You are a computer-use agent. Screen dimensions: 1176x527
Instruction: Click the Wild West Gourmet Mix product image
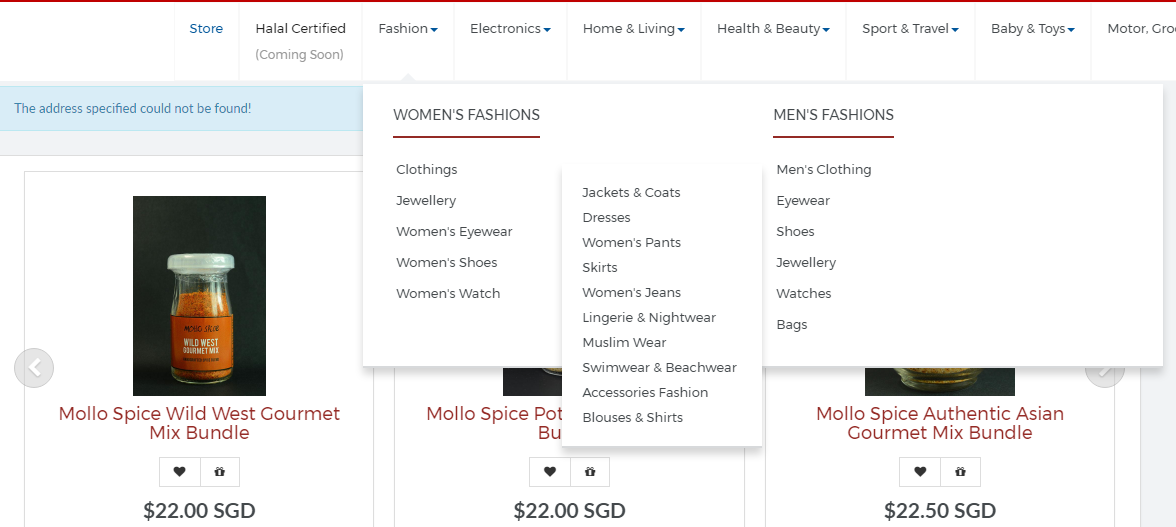pos(199,295)
